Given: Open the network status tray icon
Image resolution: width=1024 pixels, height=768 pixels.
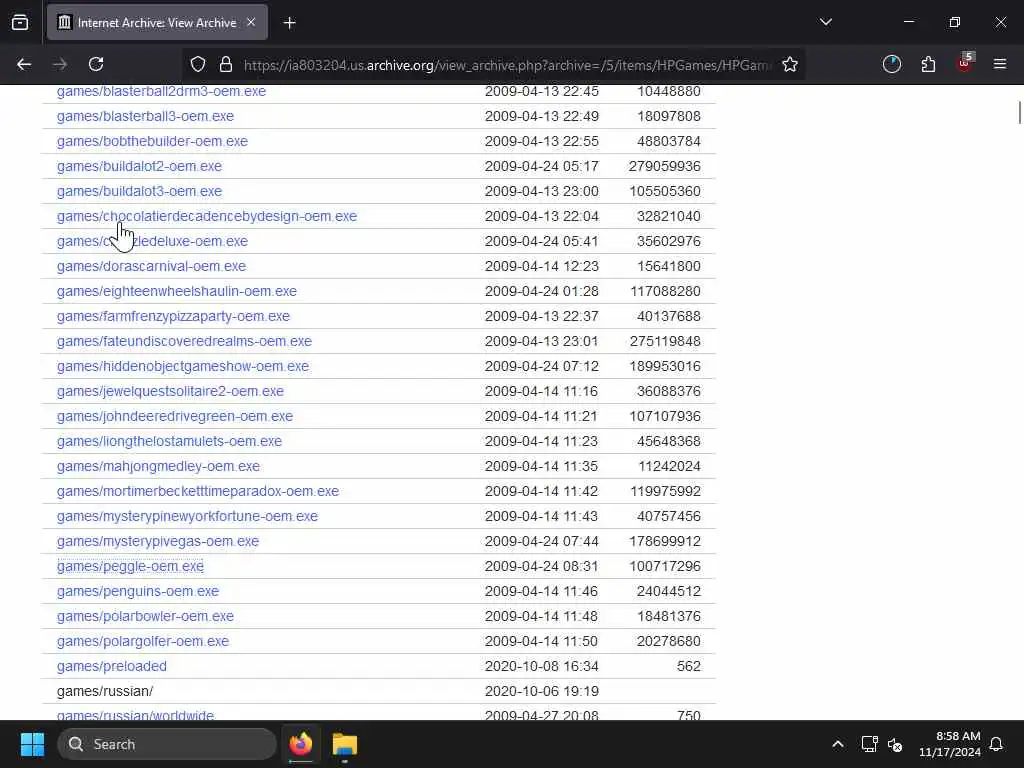Looking at the screenshot, I should 869,744.
